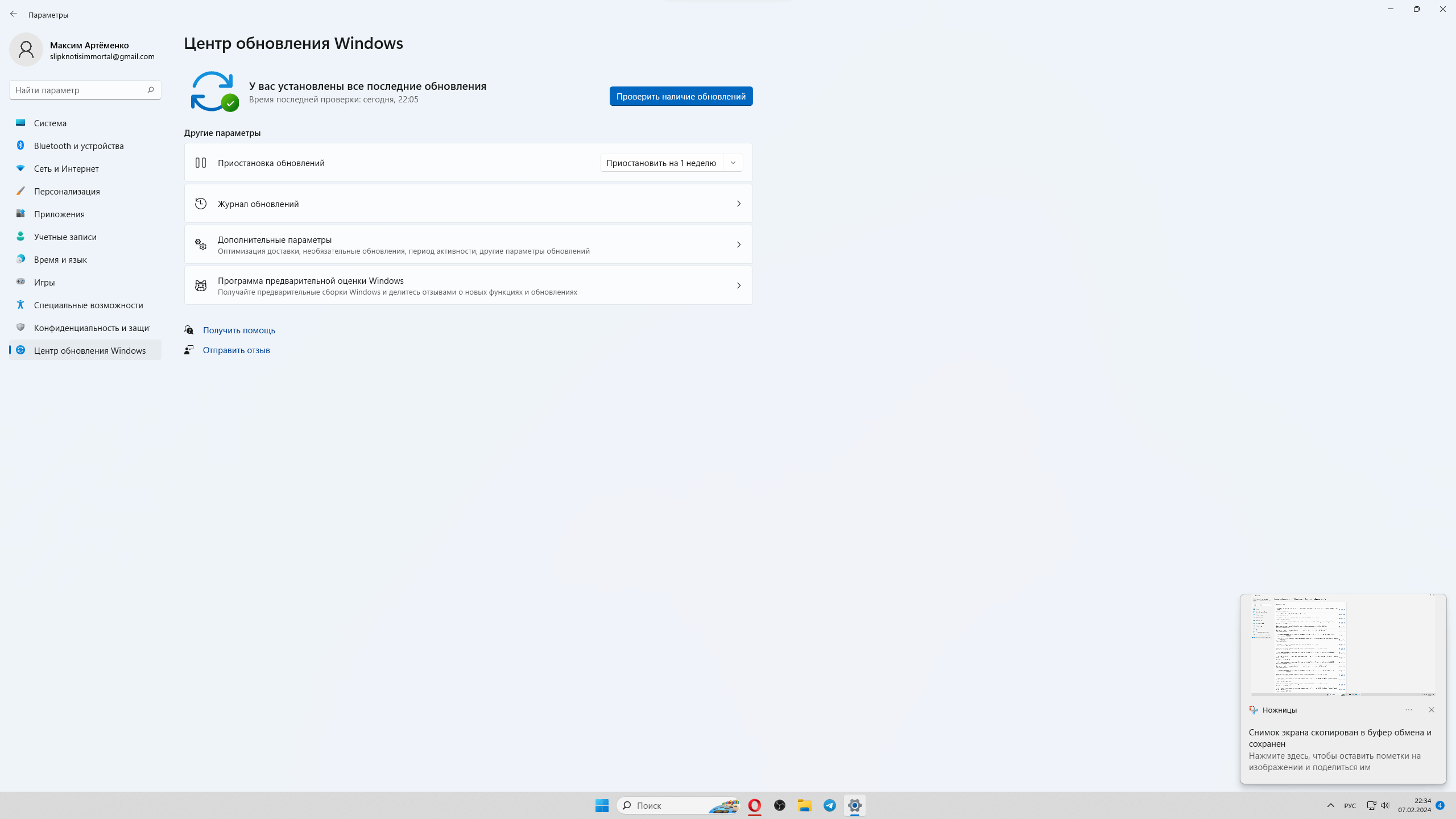The height and width of the screenshot is (819, 1456).
Task: Click the Отправить отзыв link
Action: [236, 350]
